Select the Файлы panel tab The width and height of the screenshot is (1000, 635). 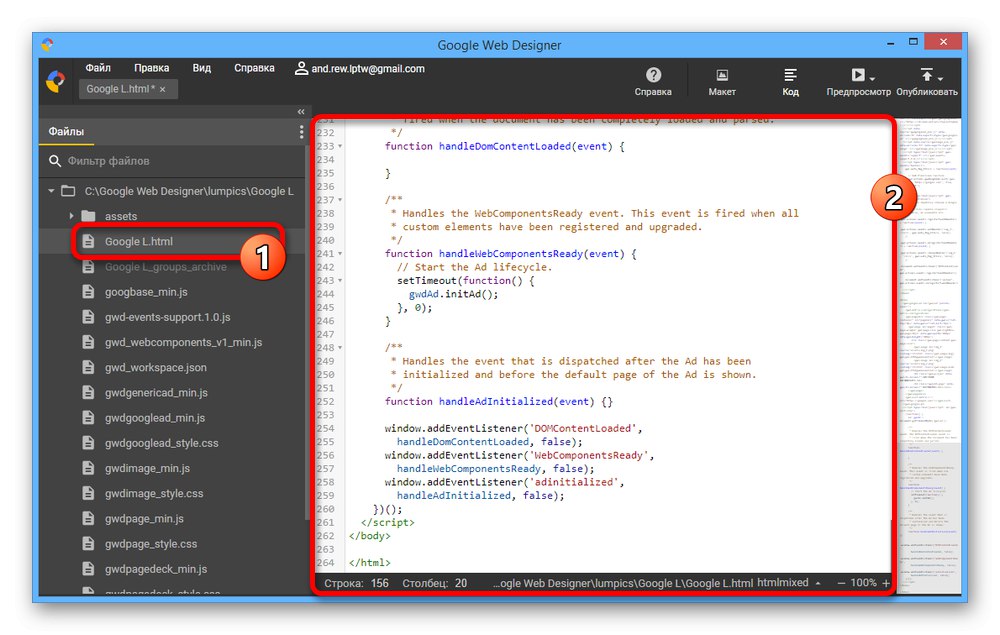coord(66,131)
